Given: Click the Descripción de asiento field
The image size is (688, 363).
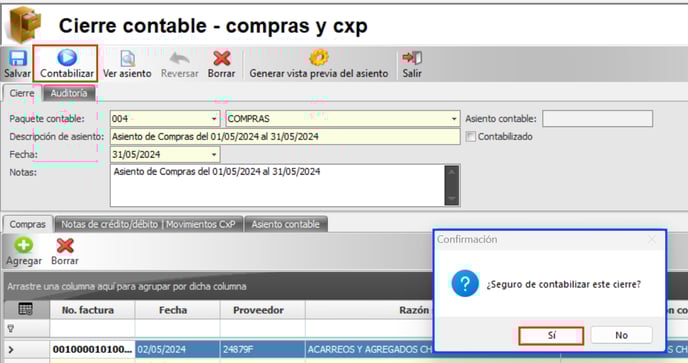Looking at the screenshot, I should (285, 137).
